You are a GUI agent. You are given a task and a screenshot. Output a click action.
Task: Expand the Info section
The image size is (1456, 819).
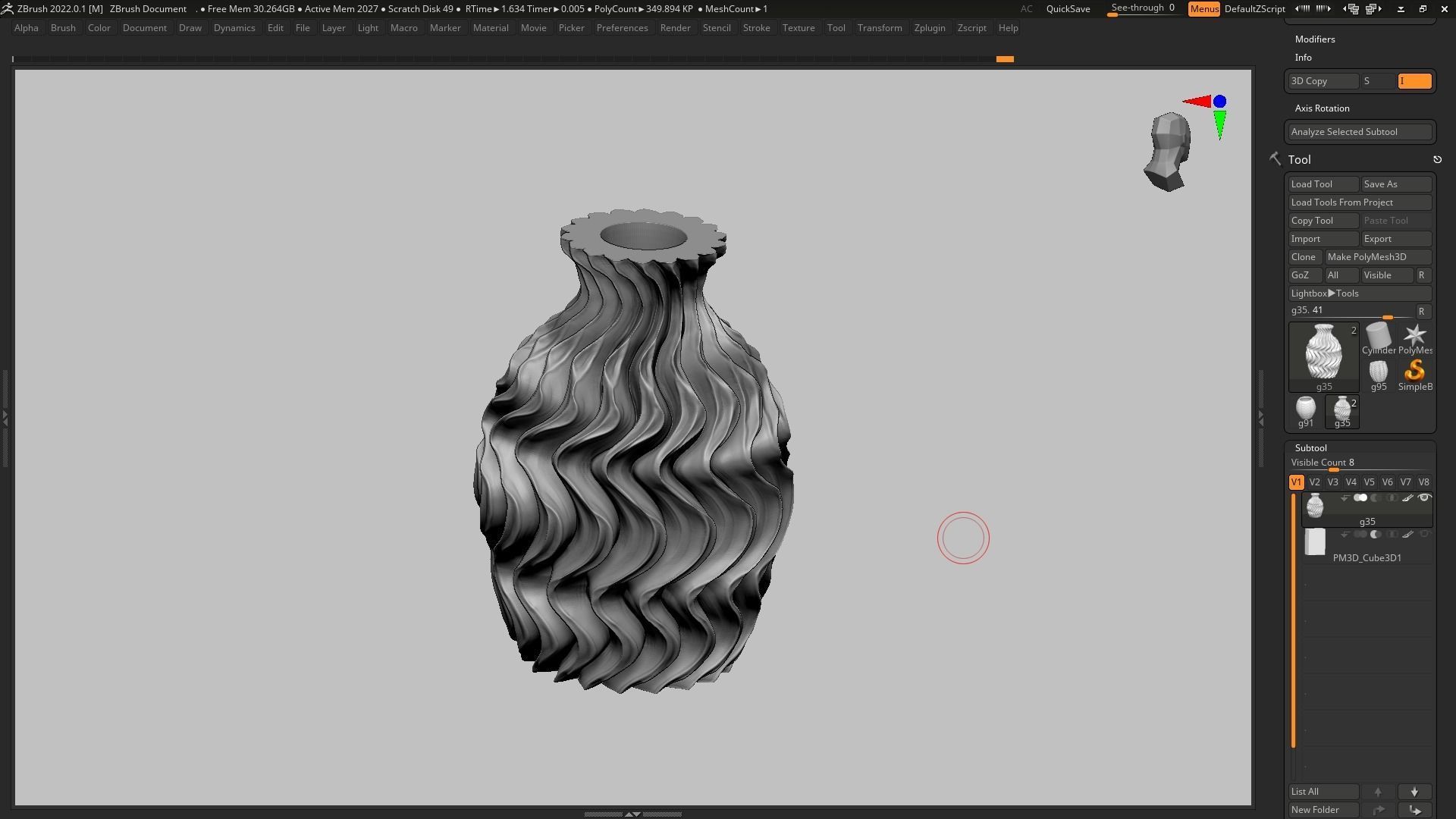click(x=1303, y=58)
